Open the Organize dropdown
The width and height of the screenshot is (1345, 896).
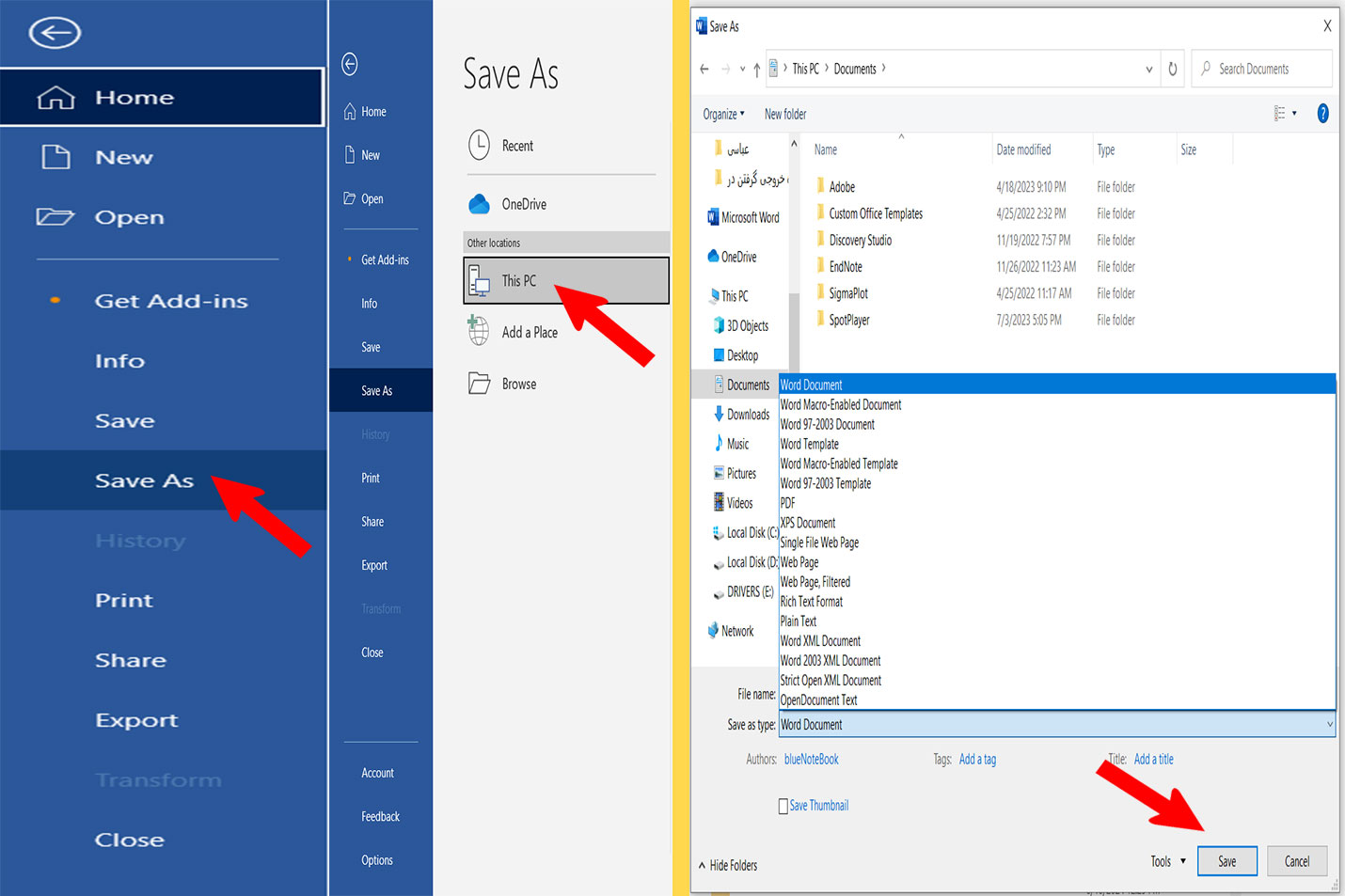(x=723, y=114)
